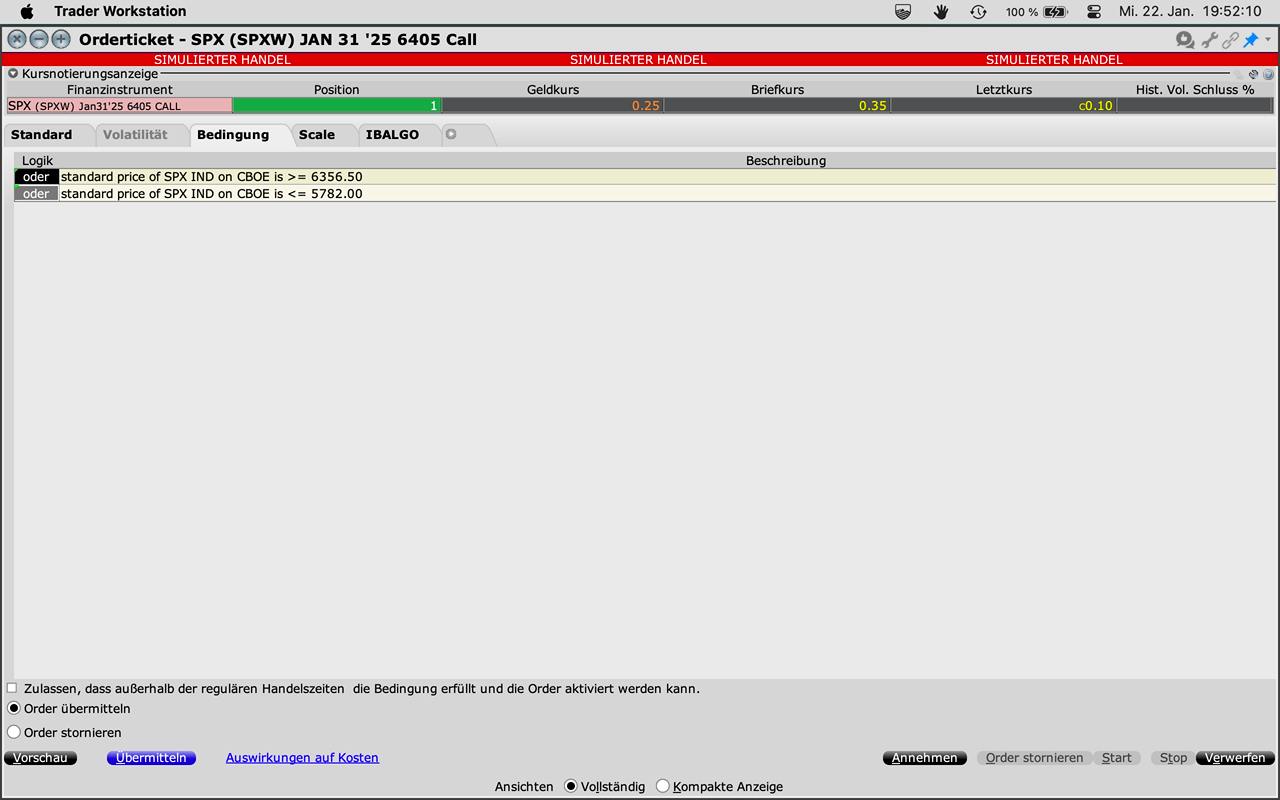This screenshot has width=1280, height=800.
Task: Open the "Auswirkungen auf Kosten" link
Action: (x=302, y=758)
